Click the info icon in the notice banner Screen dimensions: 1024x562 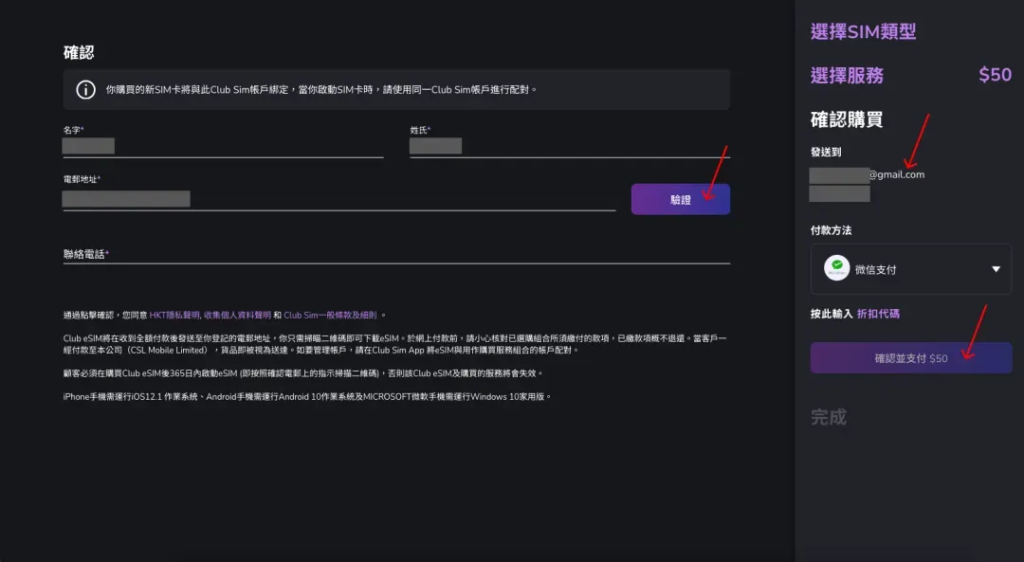(x=86, y=90)
